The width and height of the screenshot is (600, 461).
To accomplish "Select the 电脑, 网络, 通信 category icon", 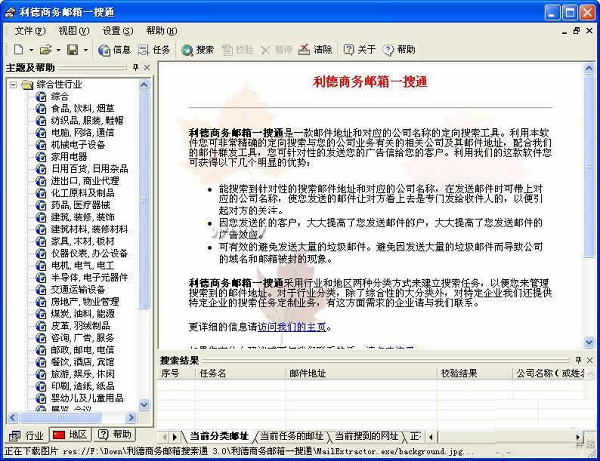I will pyautogui.click(x=41, y=133).
